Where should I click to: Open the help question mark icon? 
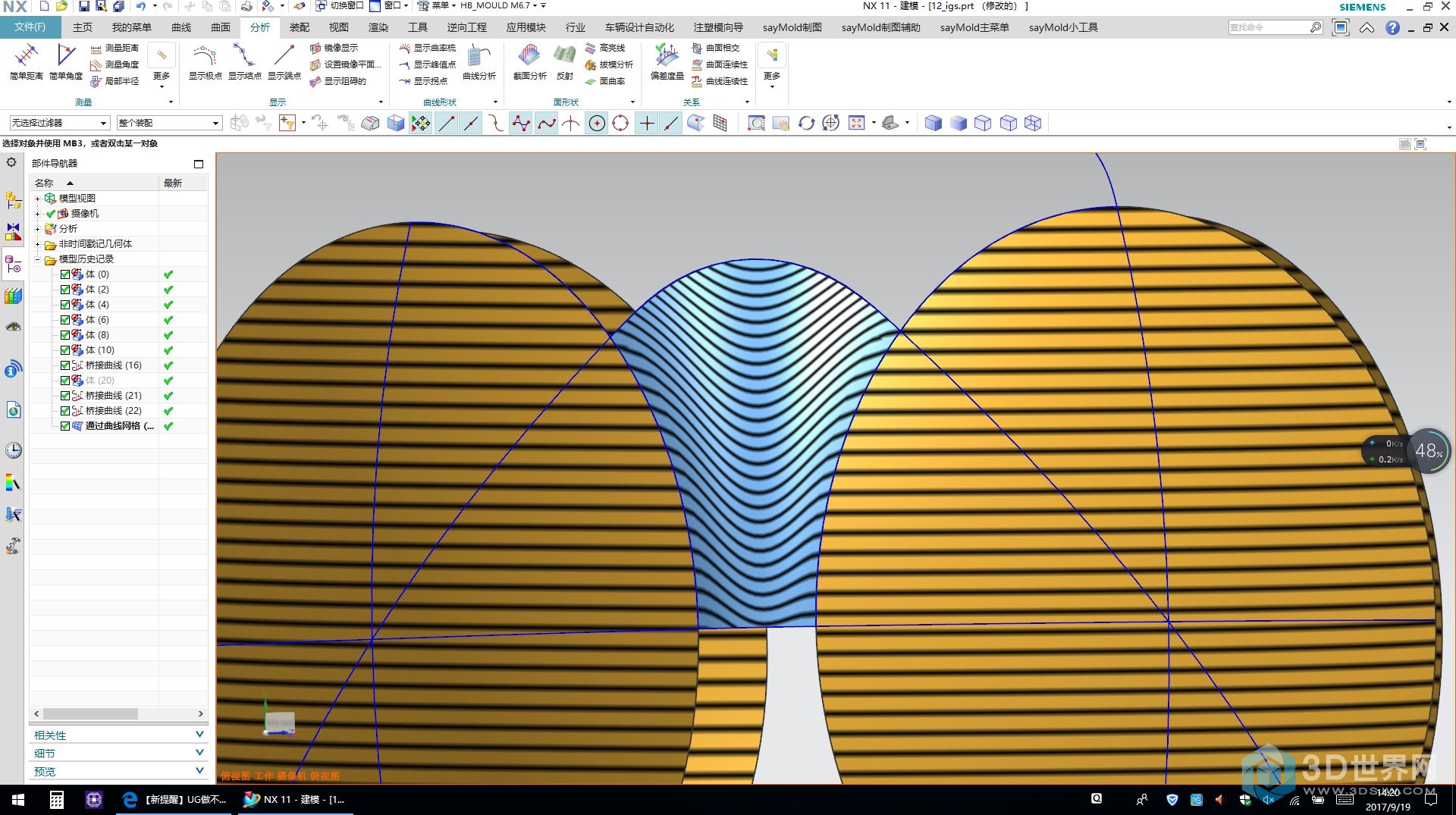1392,27
